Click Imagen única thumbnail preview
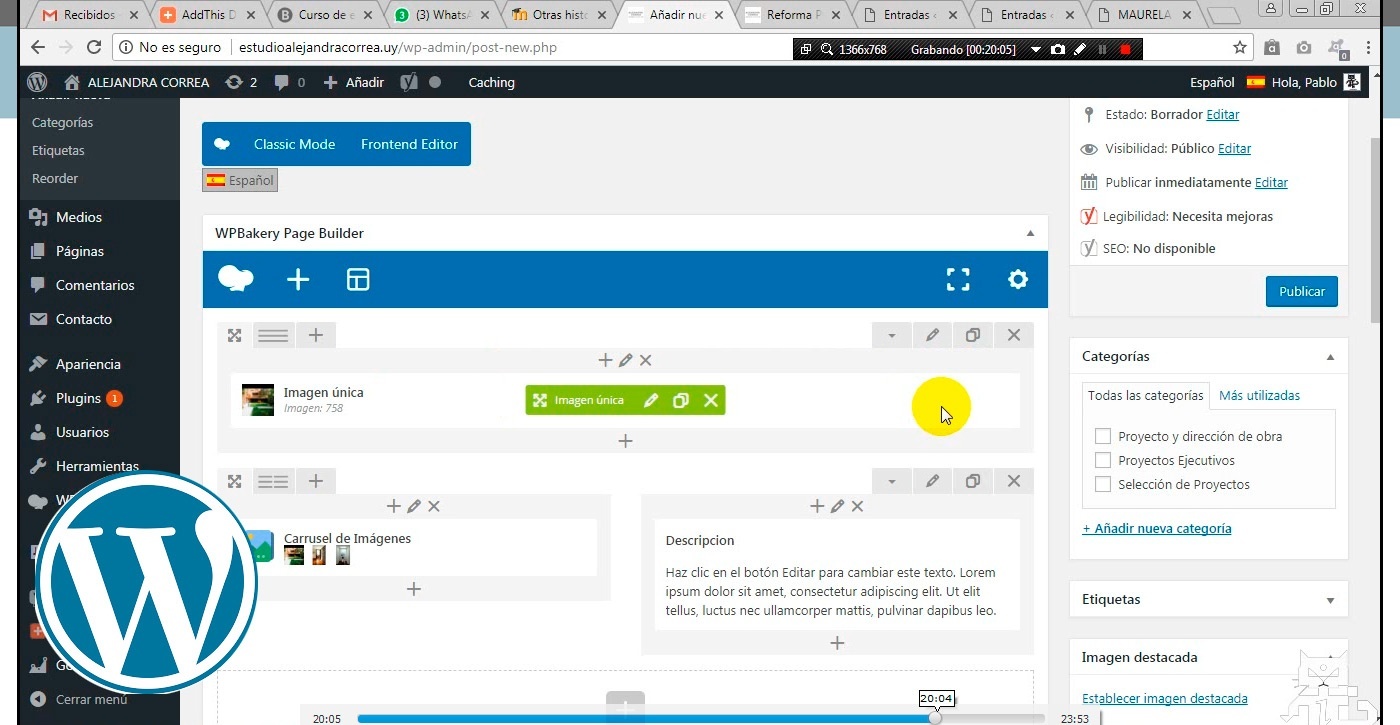This screenshot has height=725, width=1400. click(x=258, y=400)
